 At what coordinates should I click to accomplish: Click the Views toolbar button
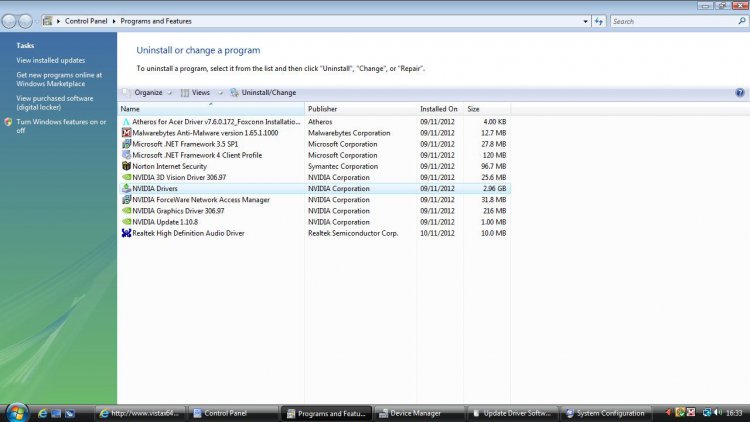pos(196,93)
